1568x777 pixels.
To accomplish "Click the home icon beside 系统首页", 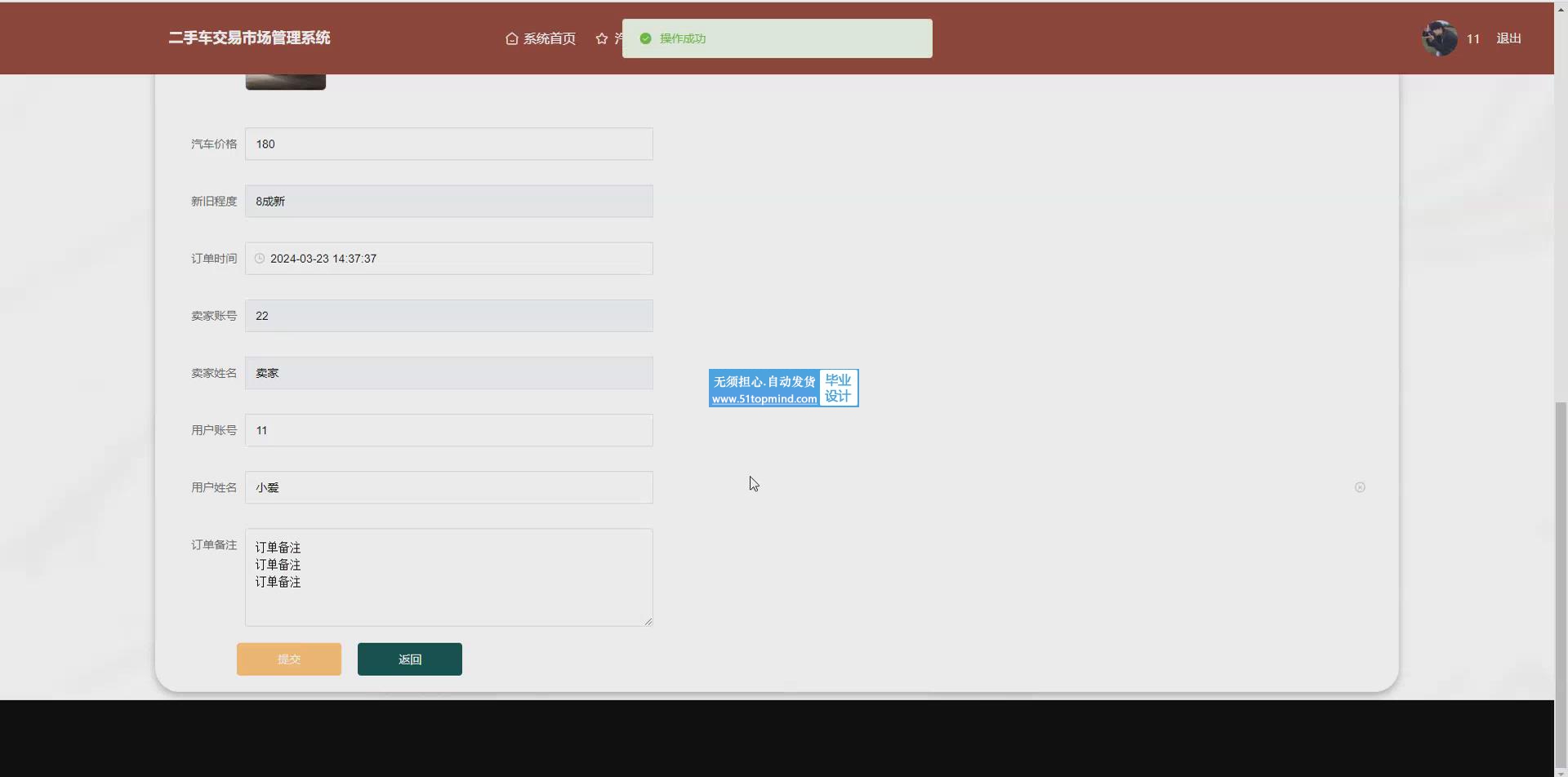I will [511, 38].
